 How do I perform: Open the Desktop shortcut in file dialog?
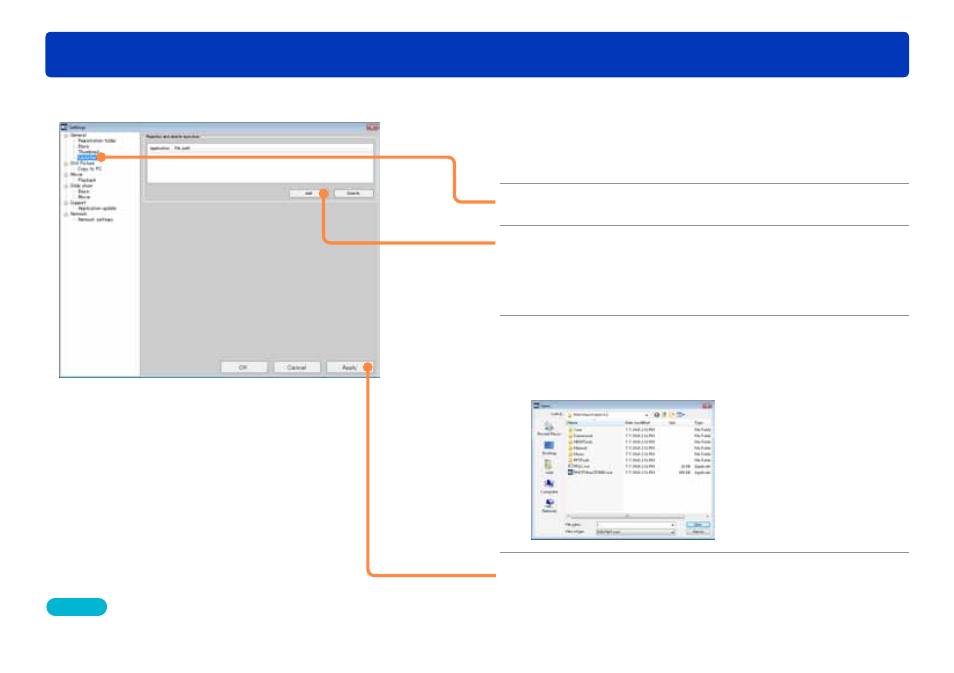549,445
